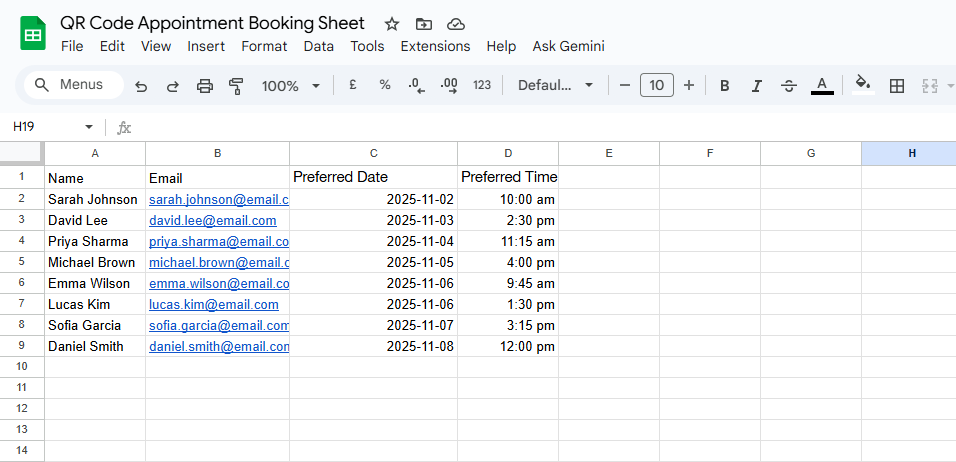Open daniel.smith email link
The image size is (956, 462).
[x=219, y=346]
